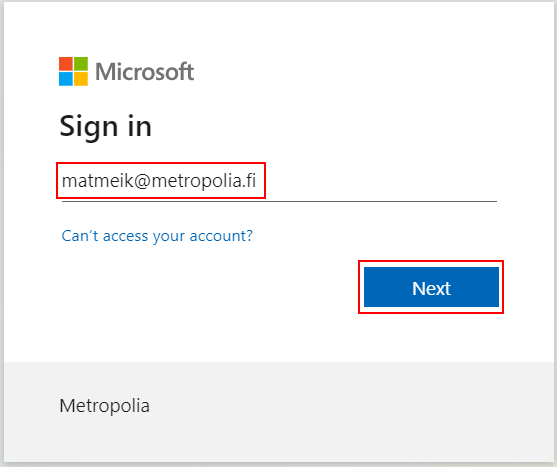
Task: Open the "Can't access your account?" link
Action: pos(157,236)
